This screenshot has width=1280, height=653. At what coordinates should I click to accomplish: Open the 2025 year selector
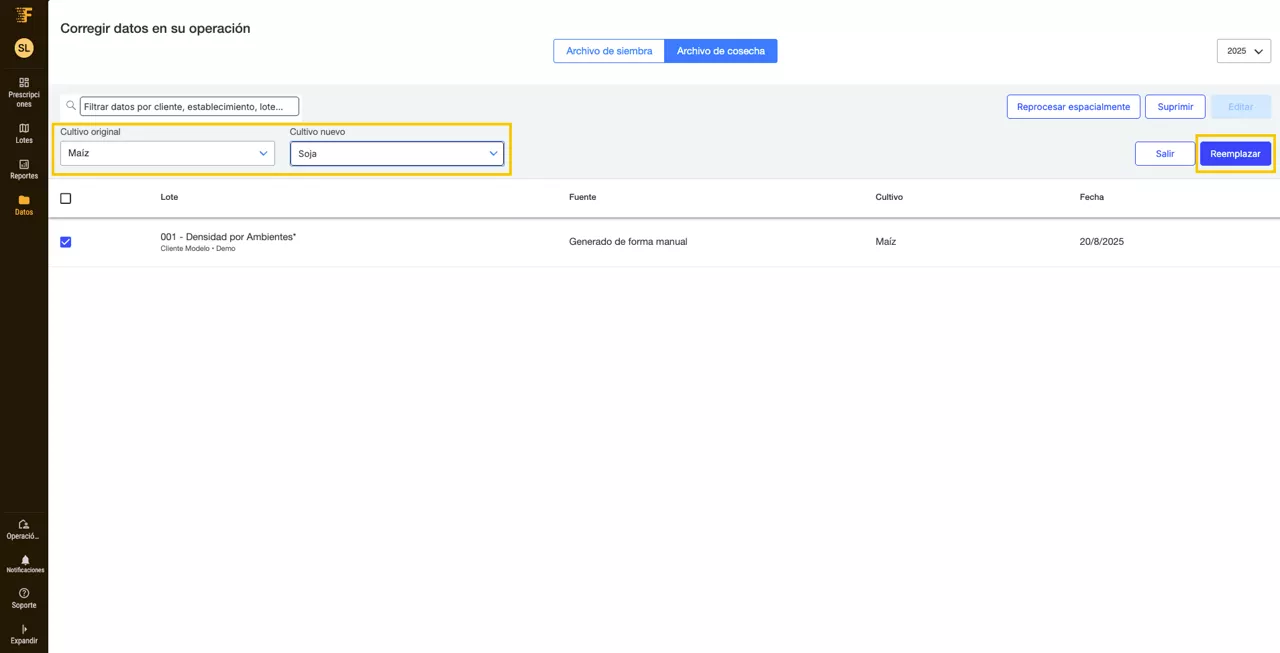[x=1243, y=51]
